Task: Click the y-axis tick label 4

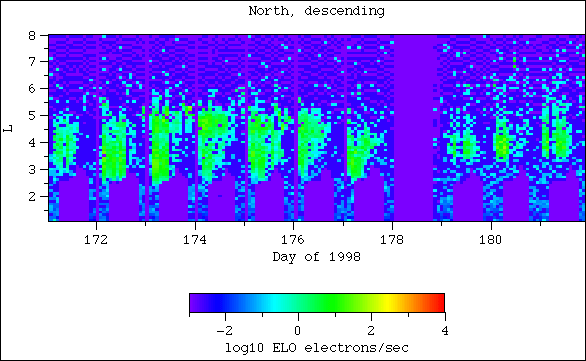Action: [x=32, y=142]
